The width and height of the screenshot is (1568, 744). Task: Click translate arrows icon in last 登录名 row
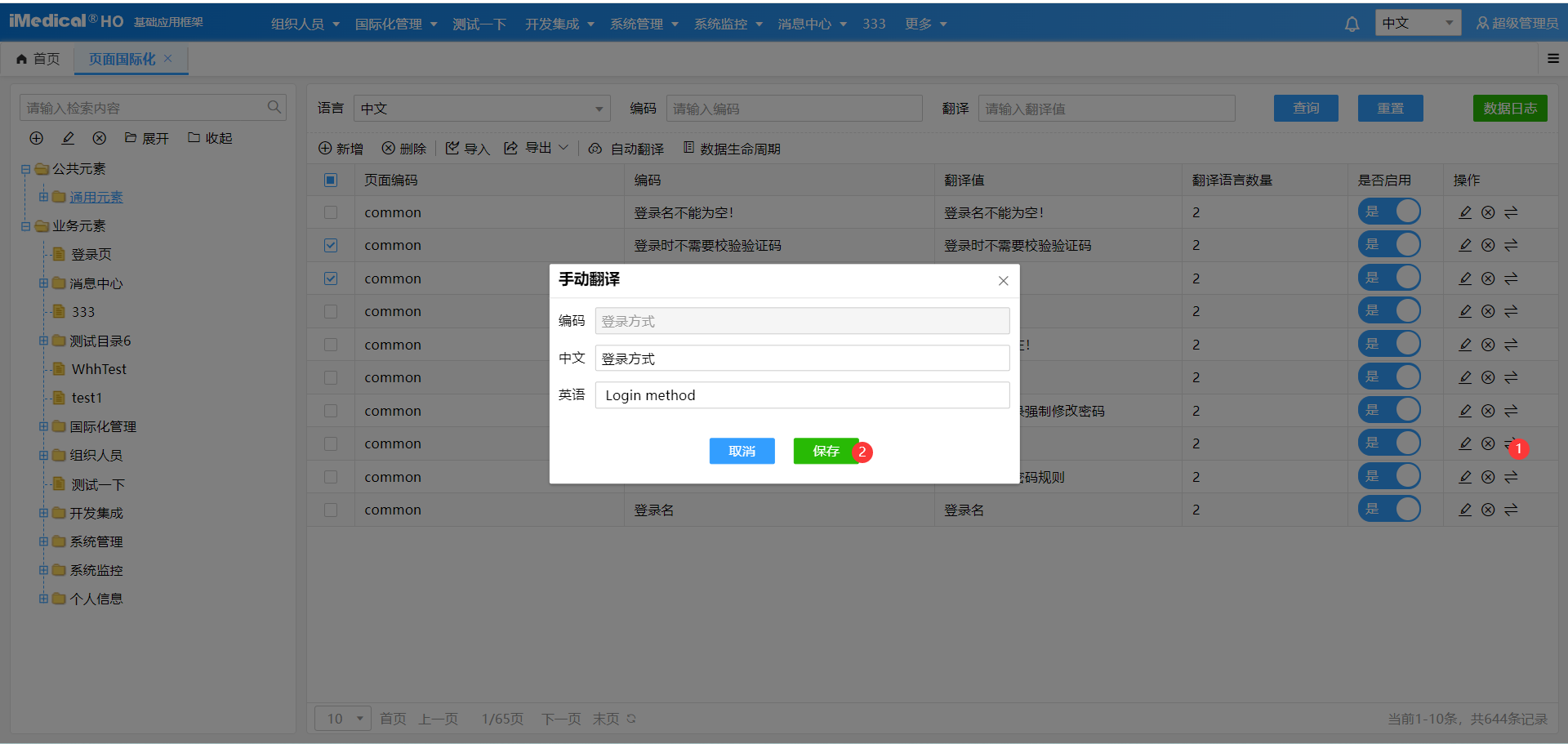[1511, 510]
